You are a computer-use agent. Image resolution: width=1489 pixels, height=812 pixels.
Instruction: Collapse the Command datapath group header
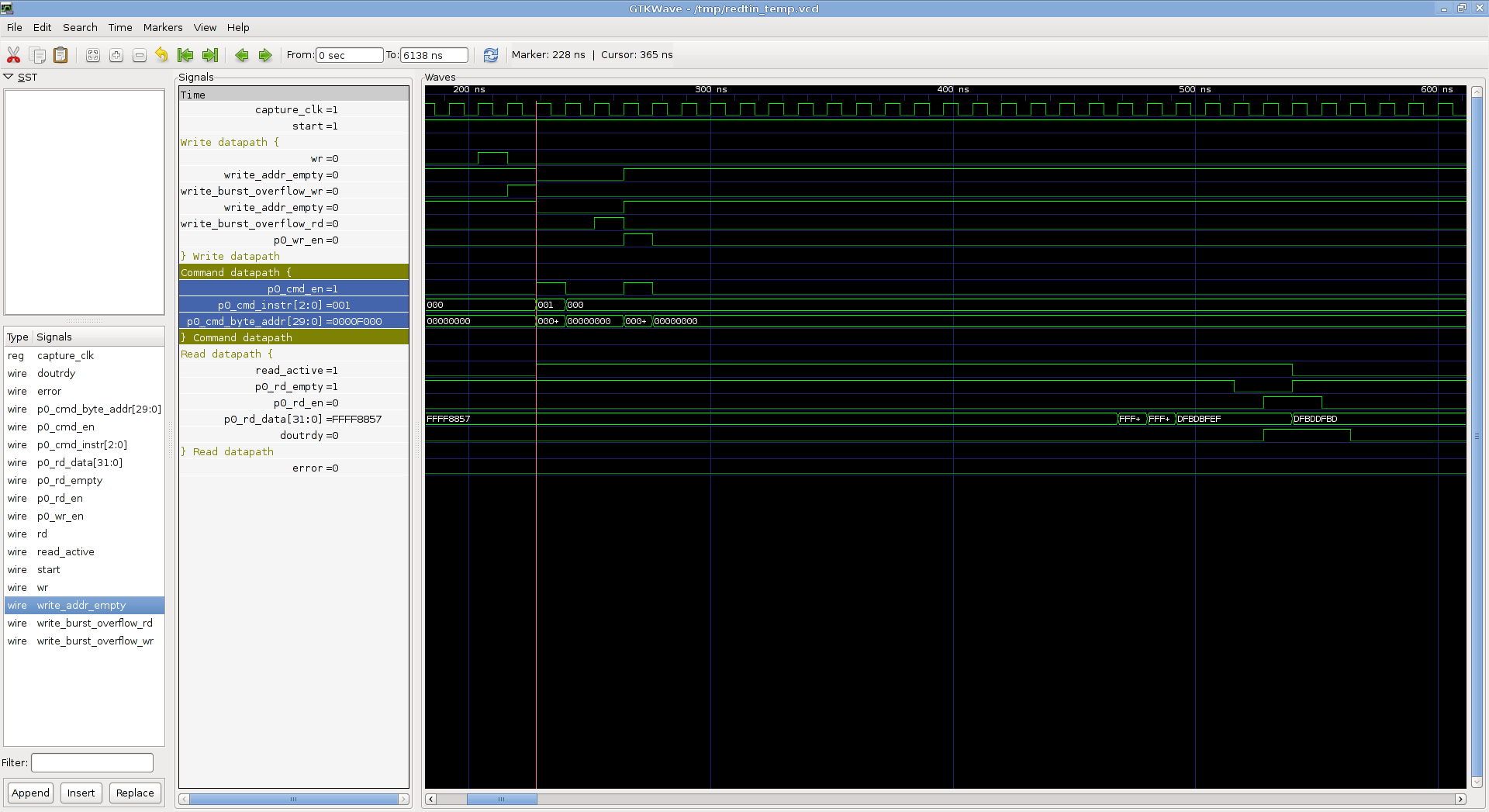[236, 273]
